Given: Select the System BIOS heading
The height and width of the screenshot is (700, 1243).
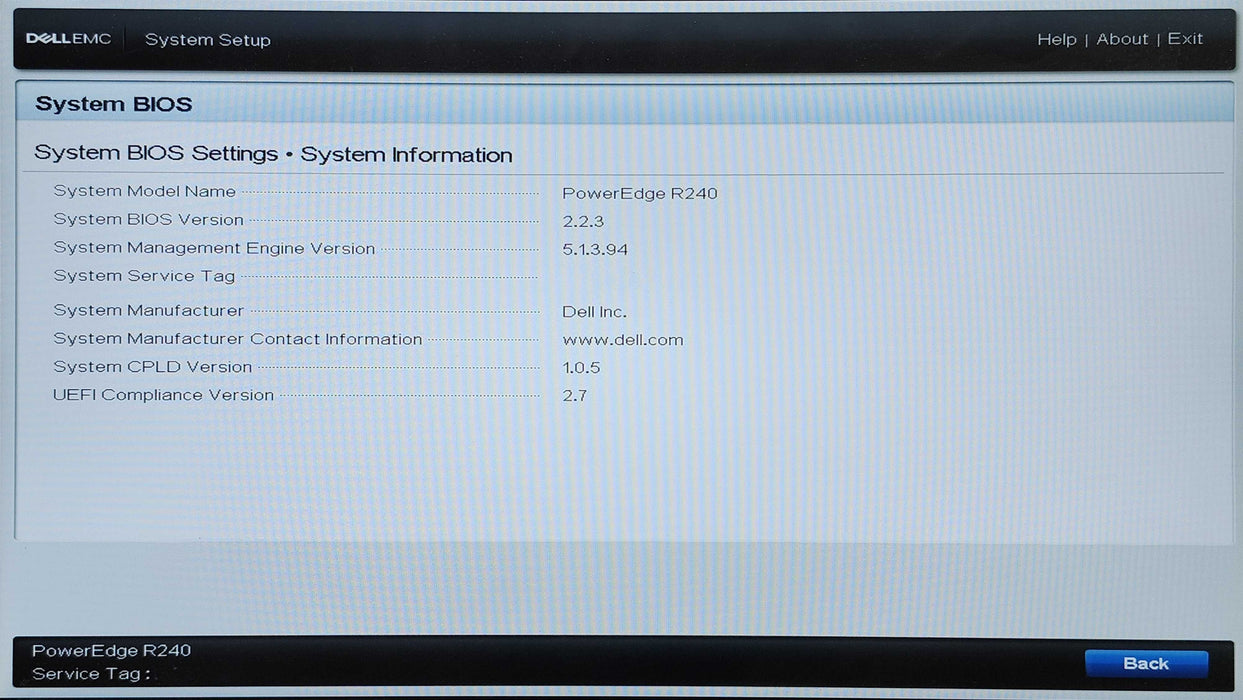Looking at the screenshot, I should [x=114, y=104].
